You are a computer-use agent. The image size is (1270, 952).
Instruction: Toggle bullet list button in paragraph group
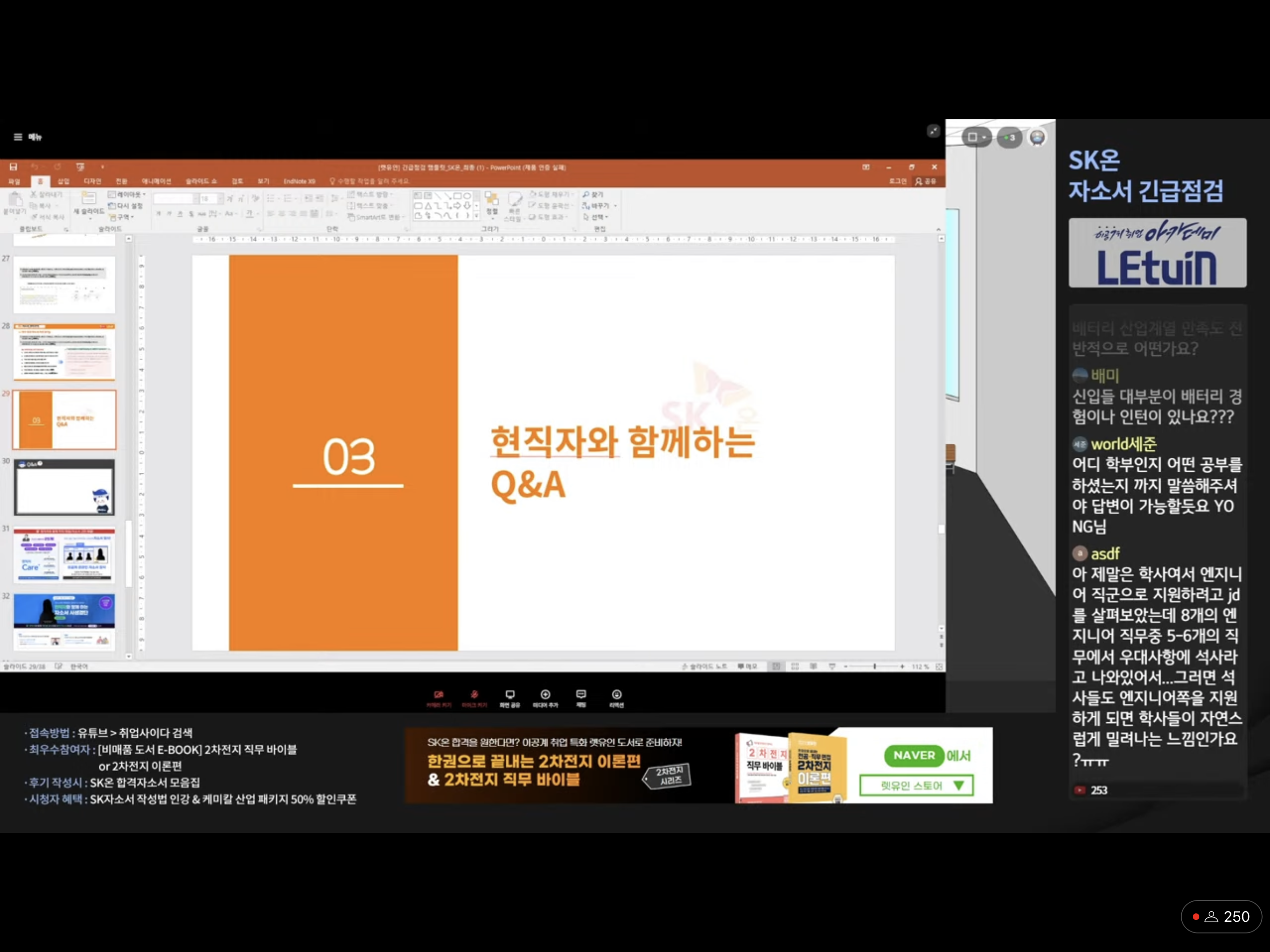coord(271,198)
